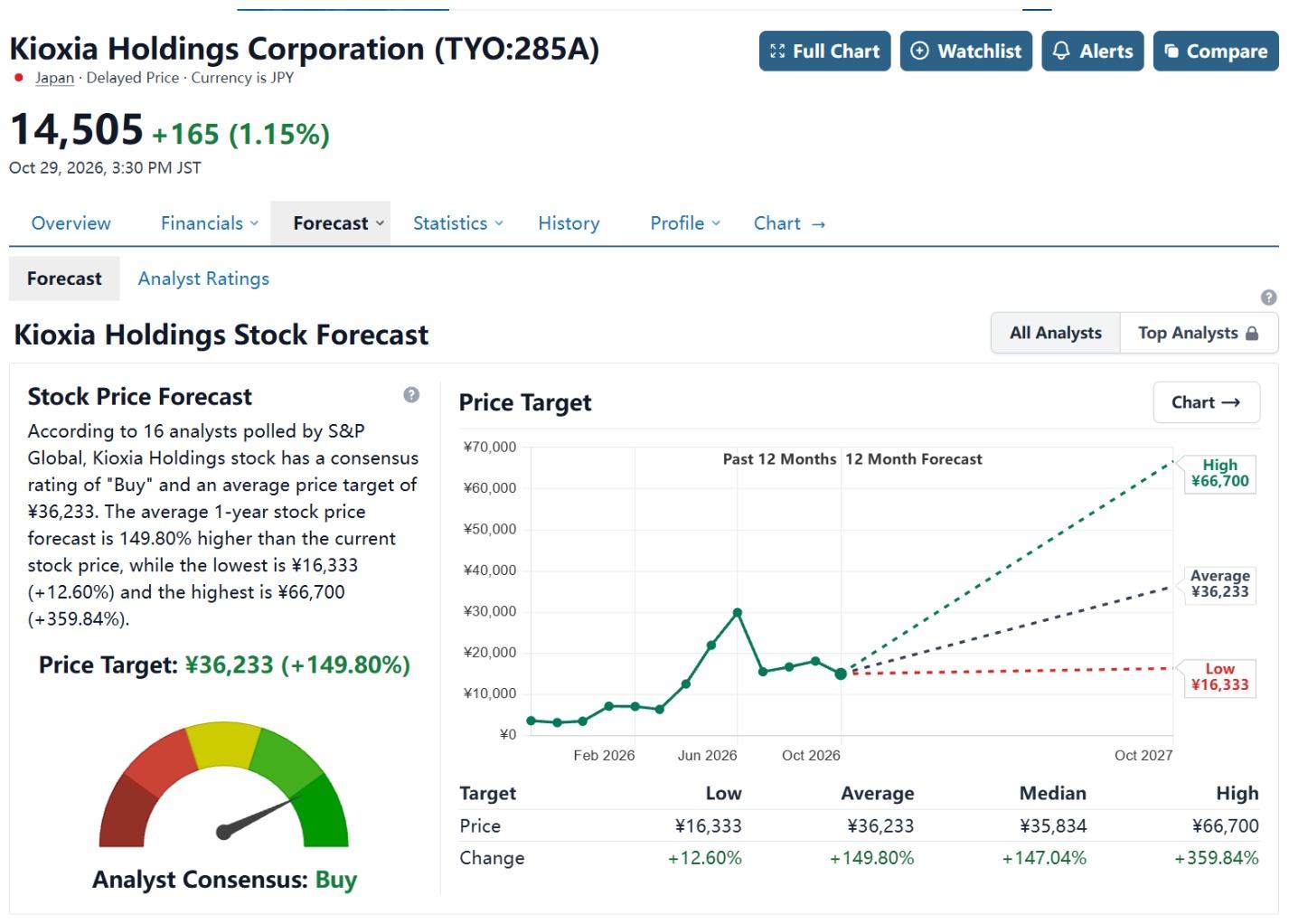Click the peak data point near ¥30,000
This screenshot has width=1289, height=924.
[738, 613]
